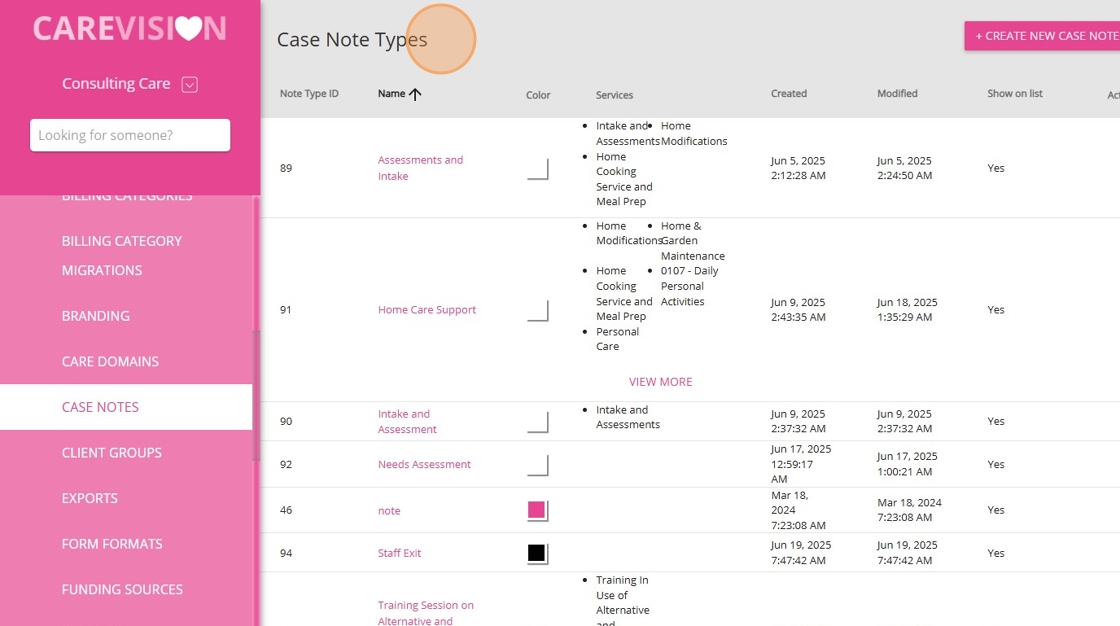Screen dimensions: 1120x626
Task: Click the Services column header
Action: 614,95
